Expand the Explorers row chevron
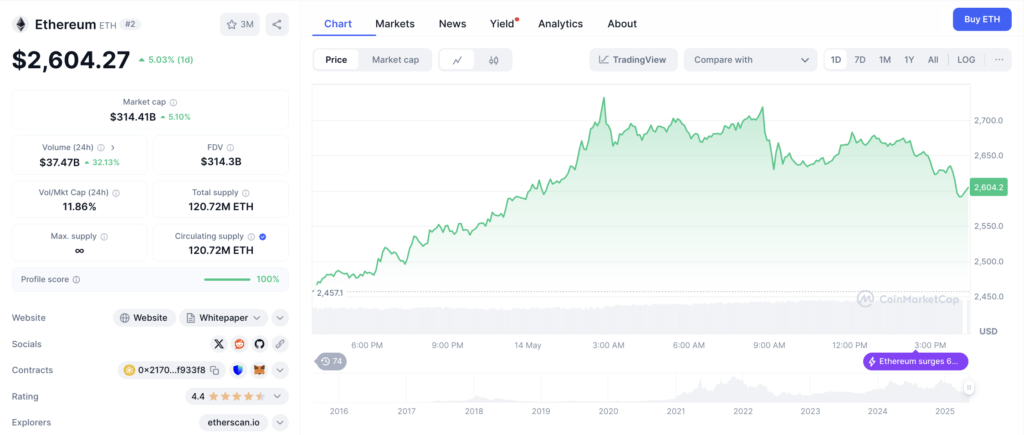1024x435 pixels. click(x=280, y=423)
